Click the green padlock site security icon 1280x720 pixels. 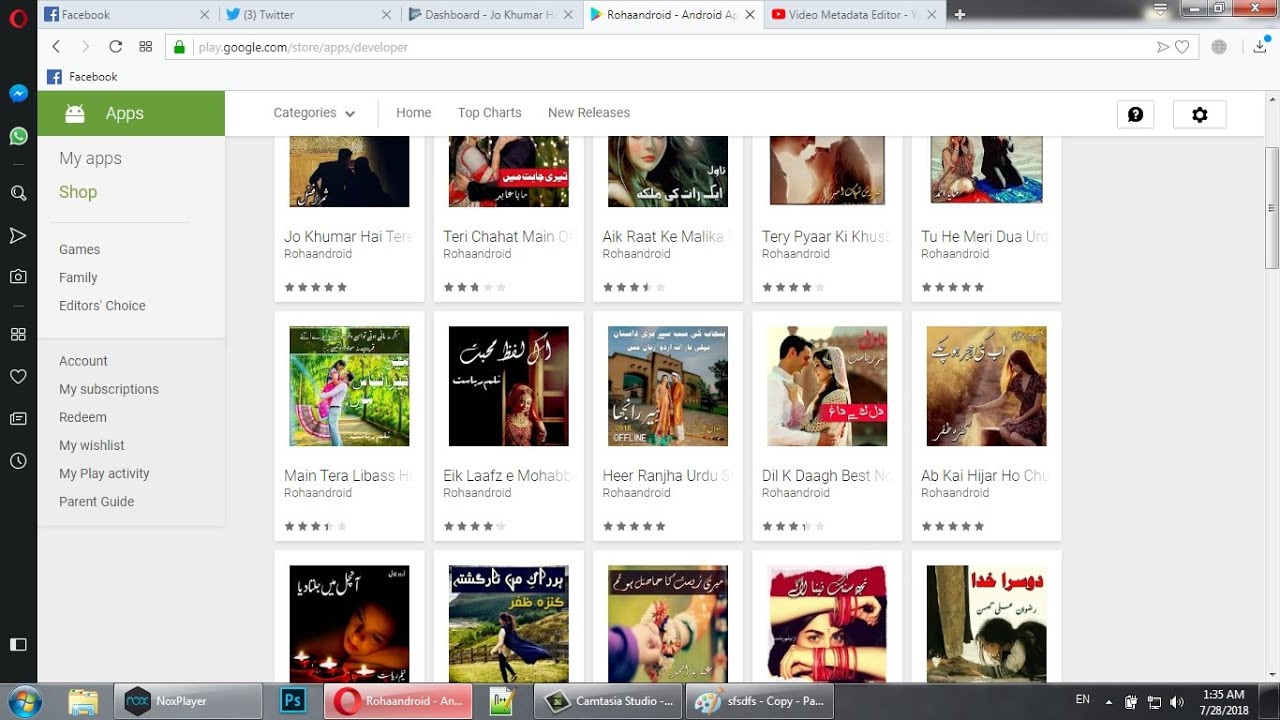click(x=180, y=47)
